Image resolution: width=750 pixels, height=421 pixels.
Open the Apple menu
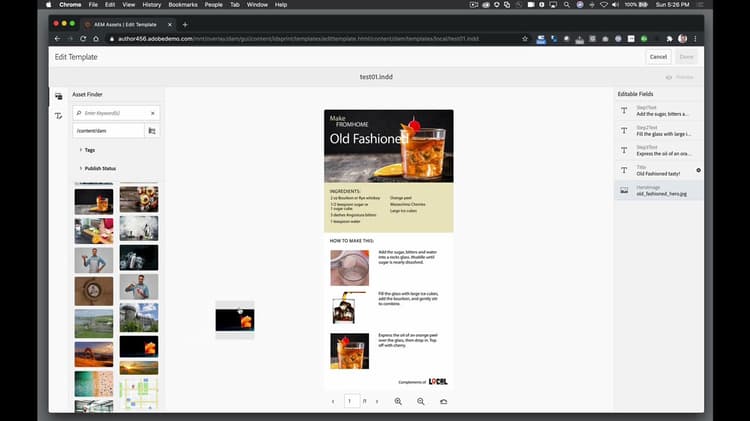point(48,5)
